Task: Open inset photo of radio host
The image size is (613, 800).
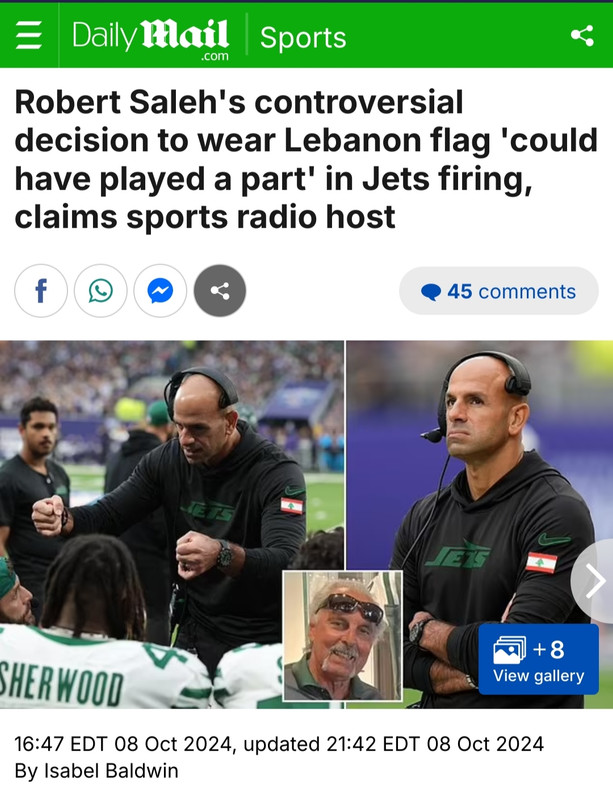Action: click(x=342, y=636)
